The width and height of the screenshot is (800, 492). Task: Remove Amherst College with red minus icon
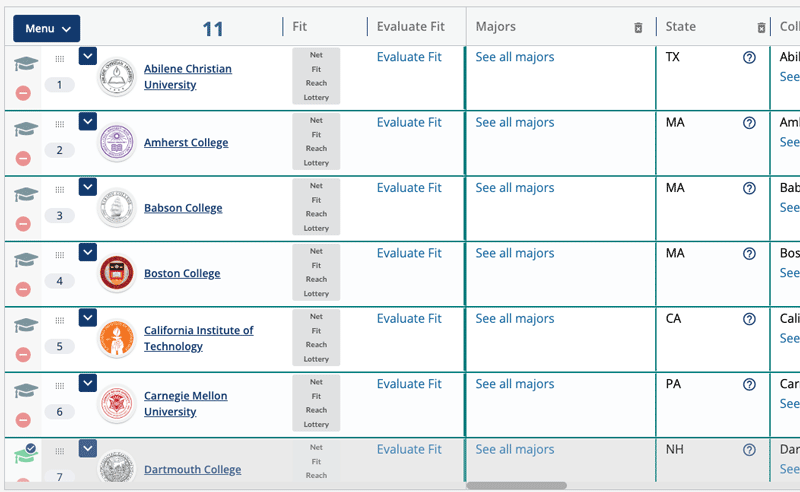[23, 158]
